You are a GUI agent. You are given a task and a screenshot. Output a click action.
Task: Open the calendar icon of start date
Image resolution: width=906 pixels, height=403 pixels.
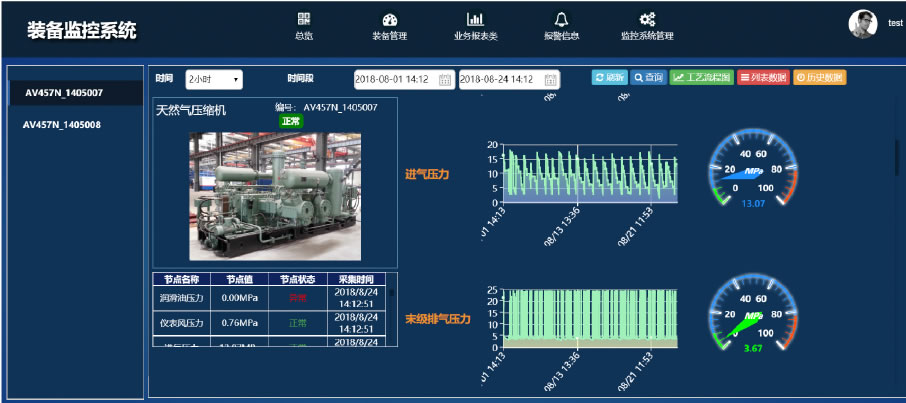[445, 80]
